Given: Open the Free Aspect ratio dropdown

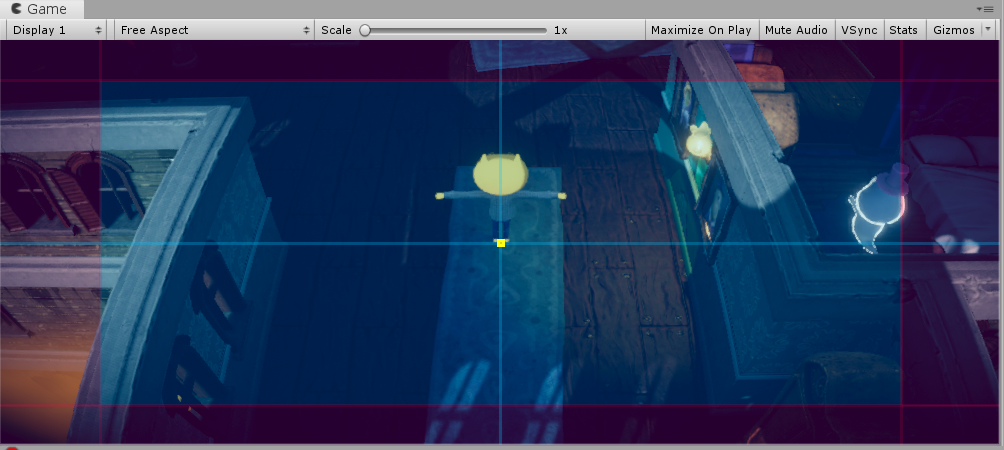Looking at the screenshot, I should (x=214, y=30).
